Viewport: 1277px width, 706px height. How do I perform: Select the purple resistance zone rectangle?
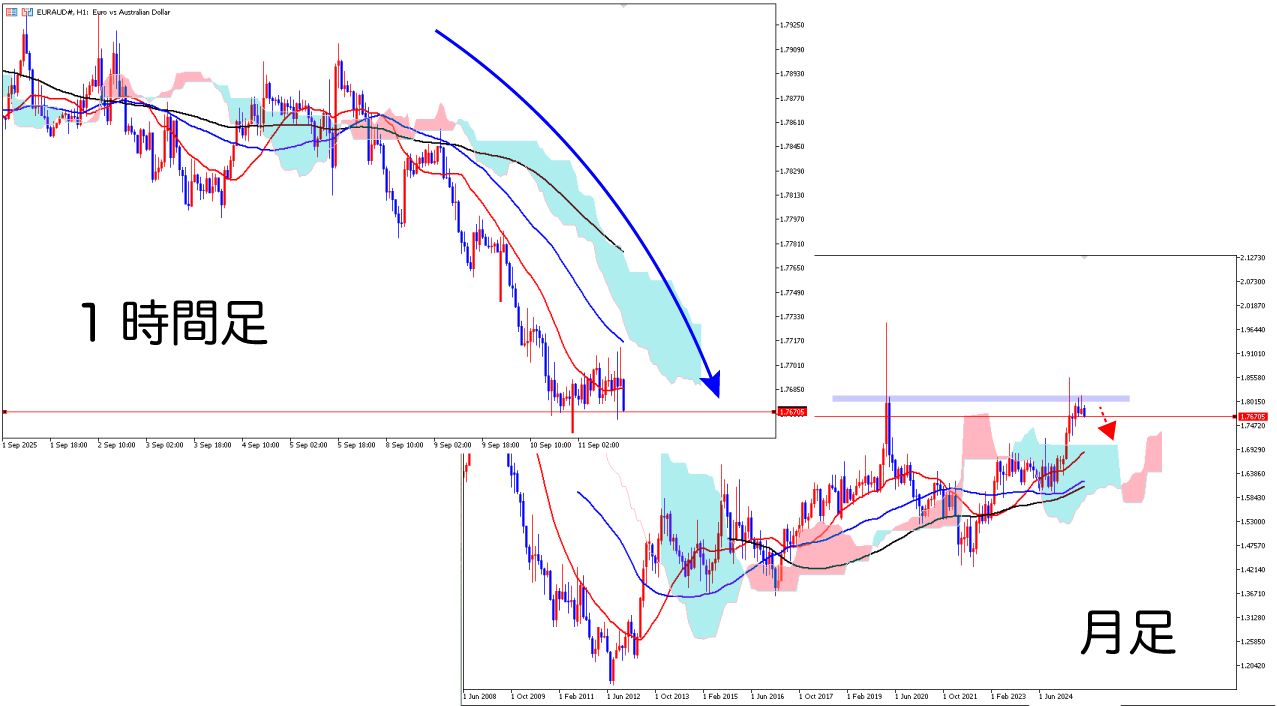[x=980, y=398]
